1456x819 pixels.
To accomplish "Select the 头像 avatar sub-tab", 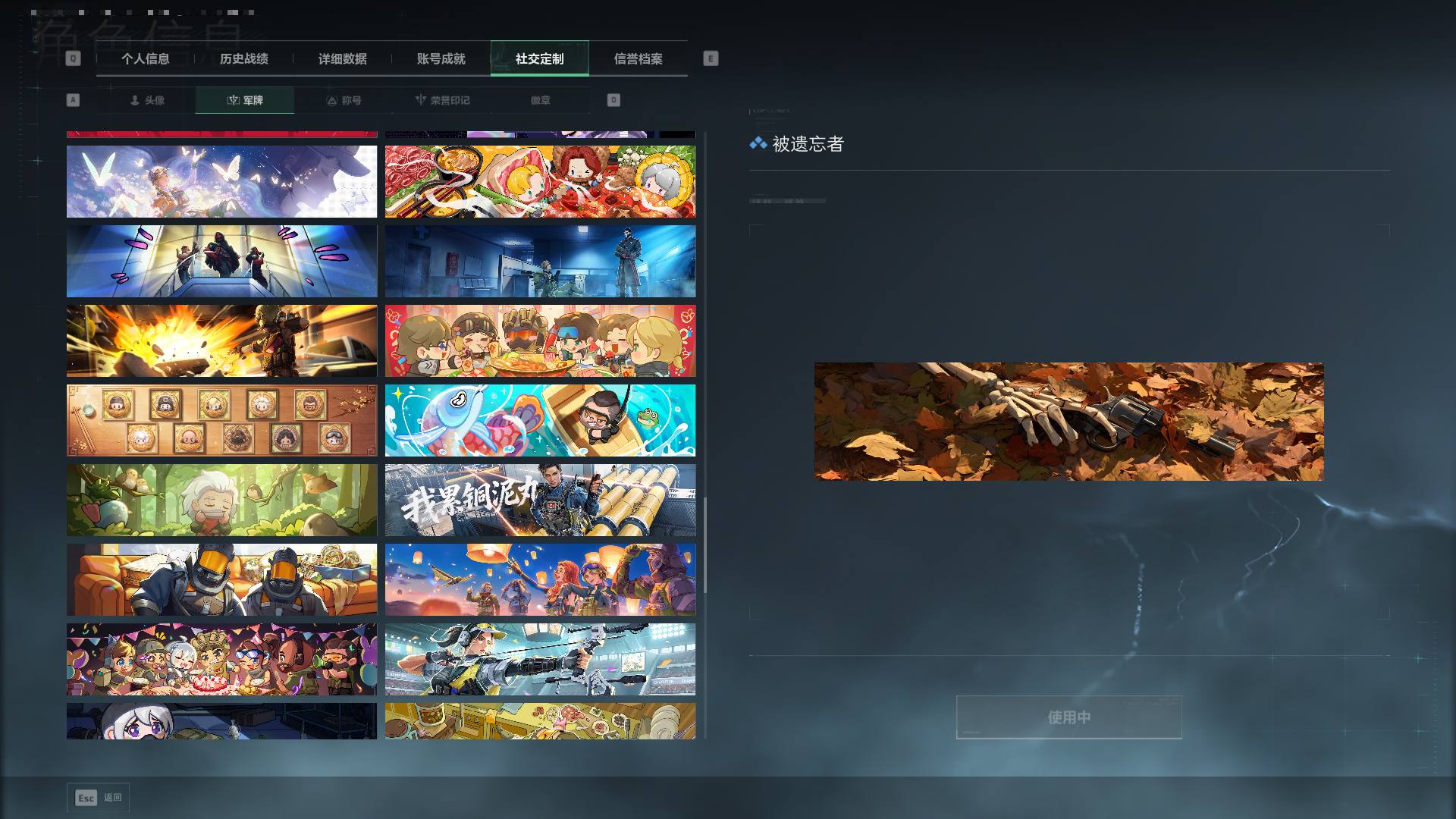I will tap(146, 100).
